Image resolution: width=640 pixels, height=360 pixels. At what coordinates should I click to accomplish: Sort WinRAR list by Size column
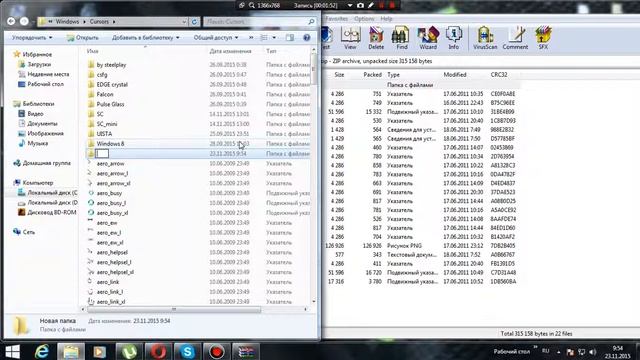[339, 75]
